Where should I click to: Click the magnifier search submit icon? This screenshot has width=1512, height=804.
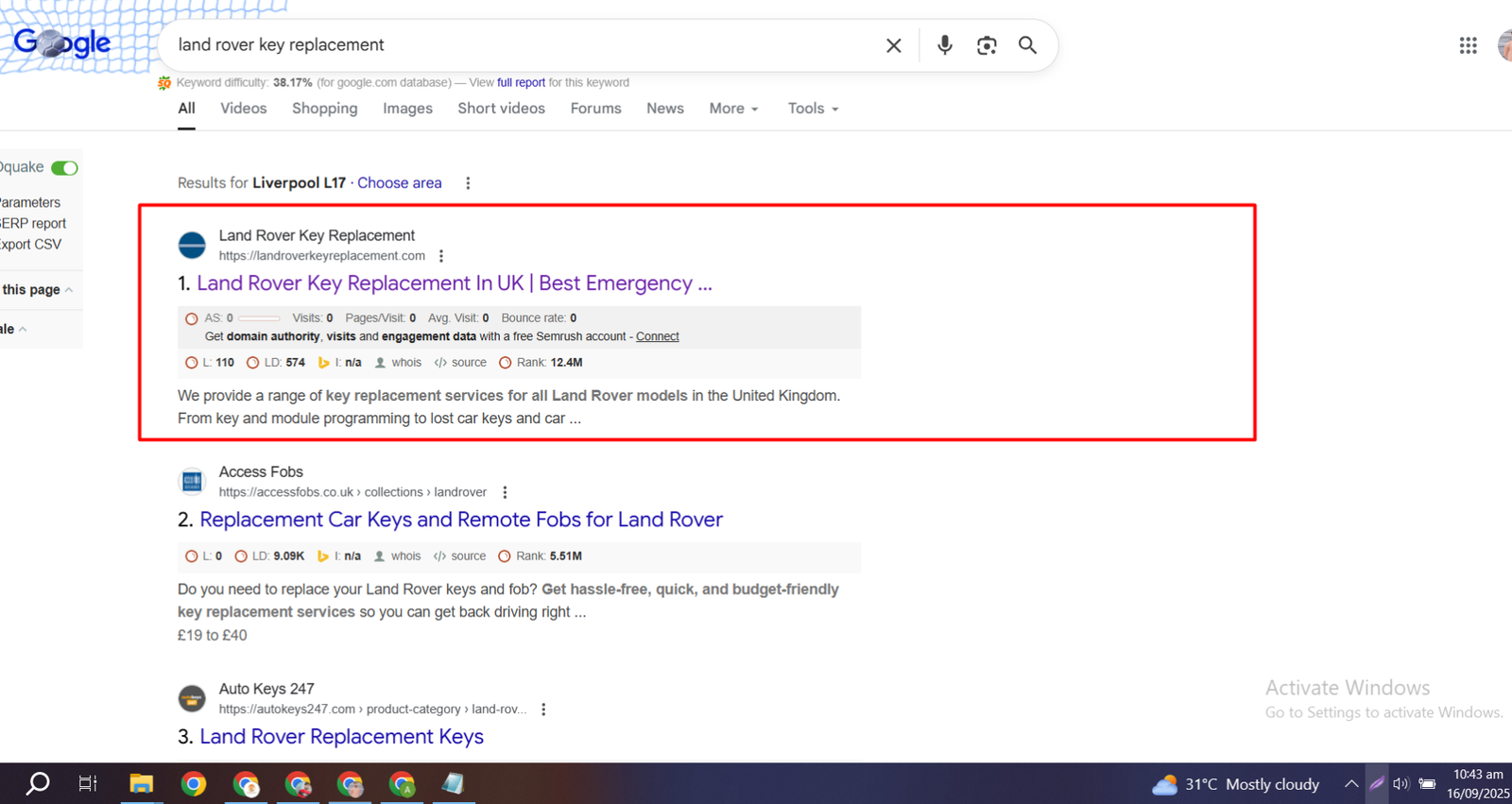pyautogui.click(x=1027, y=45)
